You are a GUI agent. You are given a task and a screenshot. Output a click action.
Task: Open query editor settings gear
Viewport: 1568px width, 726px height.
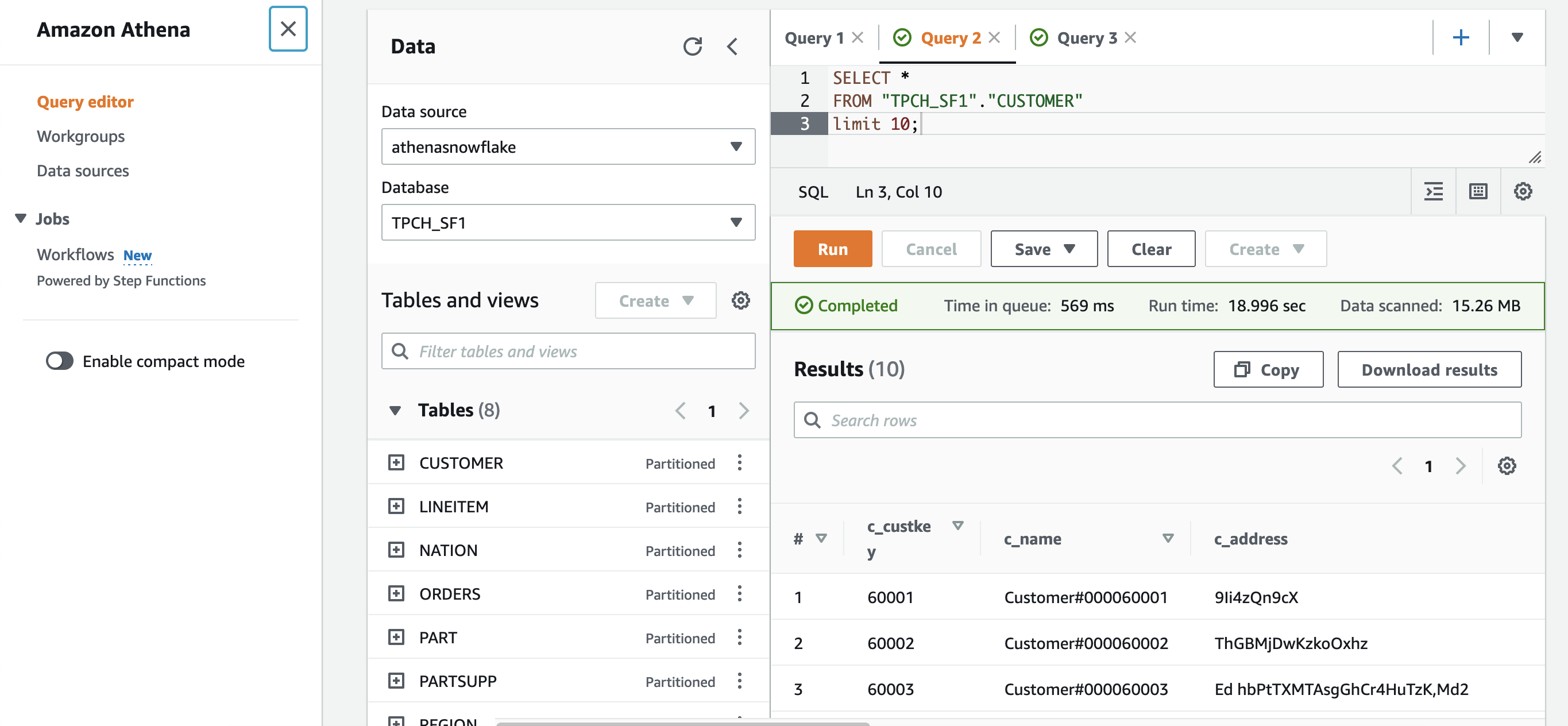click(x=1523, y=192)
